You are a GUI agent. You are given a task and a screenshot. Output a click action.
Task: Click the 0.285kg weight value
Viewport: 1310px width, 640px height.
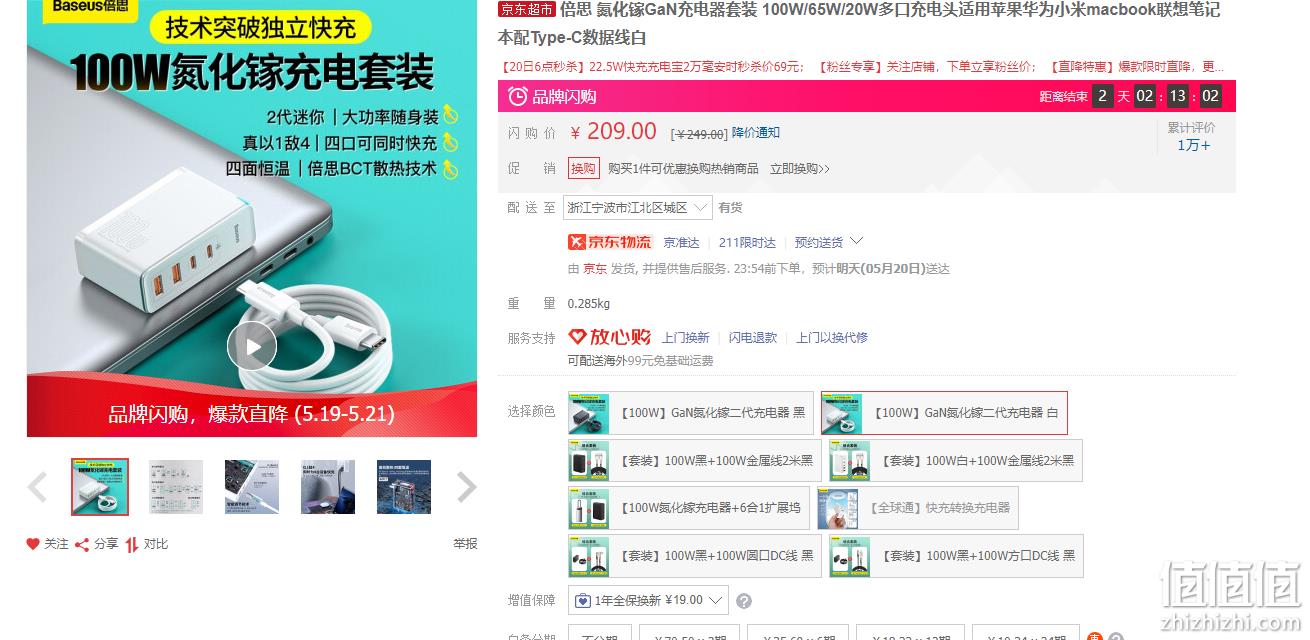[589, 304]
